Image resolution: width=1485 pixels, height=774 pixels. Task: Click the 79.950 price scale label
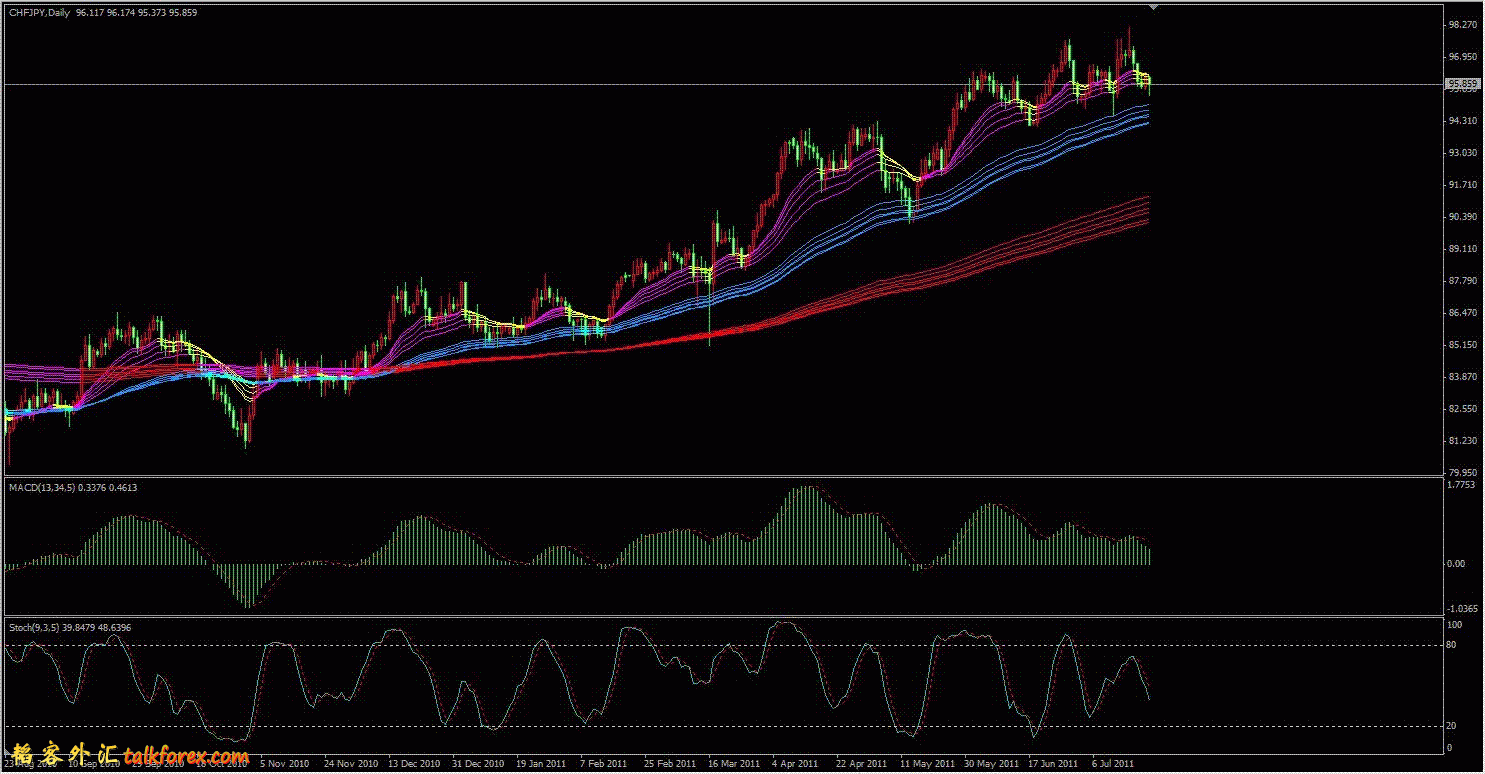click(1463, 473)
